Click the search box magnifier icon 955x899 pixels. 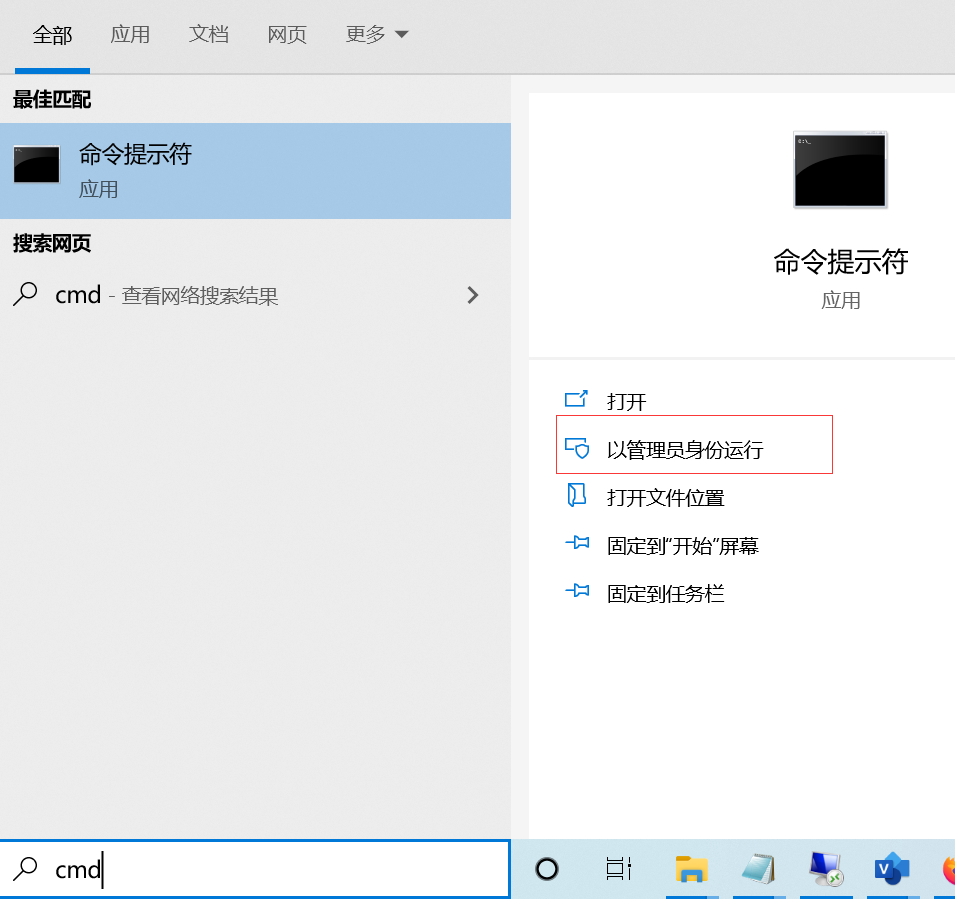coord(25,869)
